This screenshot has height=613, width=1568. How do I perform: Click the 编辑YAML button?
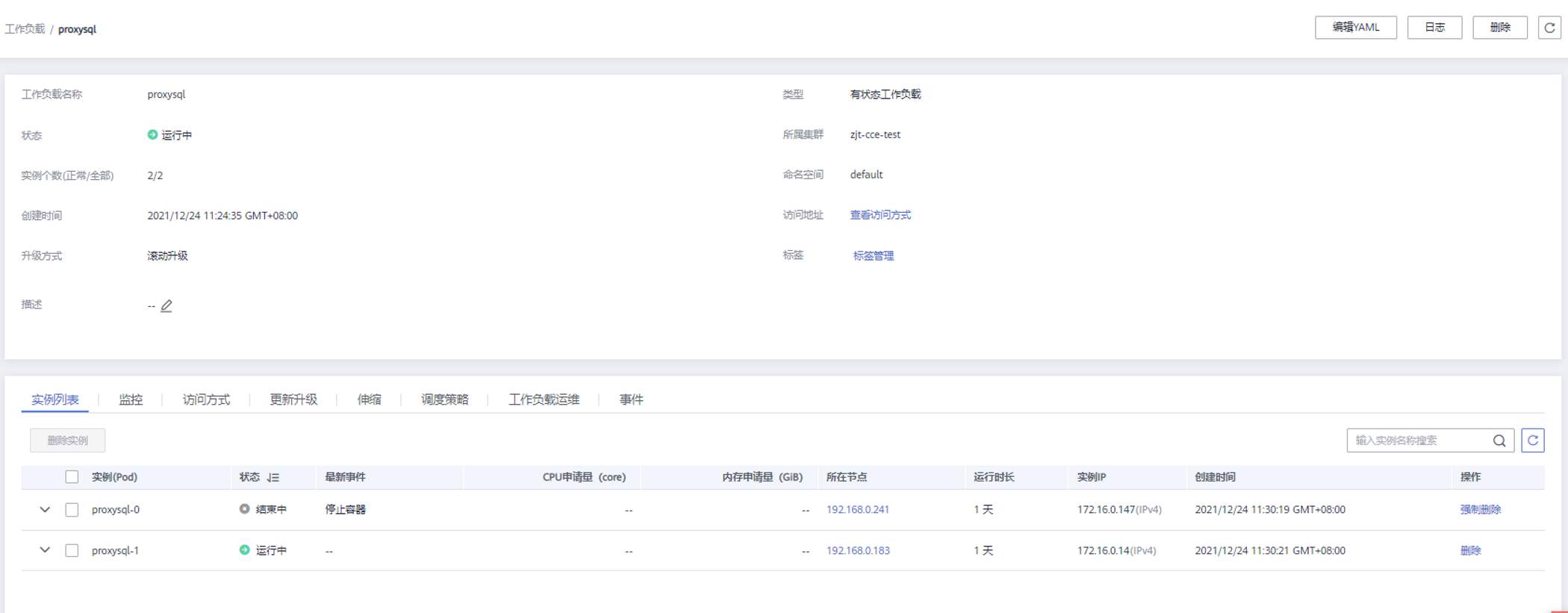(1355, 28)
